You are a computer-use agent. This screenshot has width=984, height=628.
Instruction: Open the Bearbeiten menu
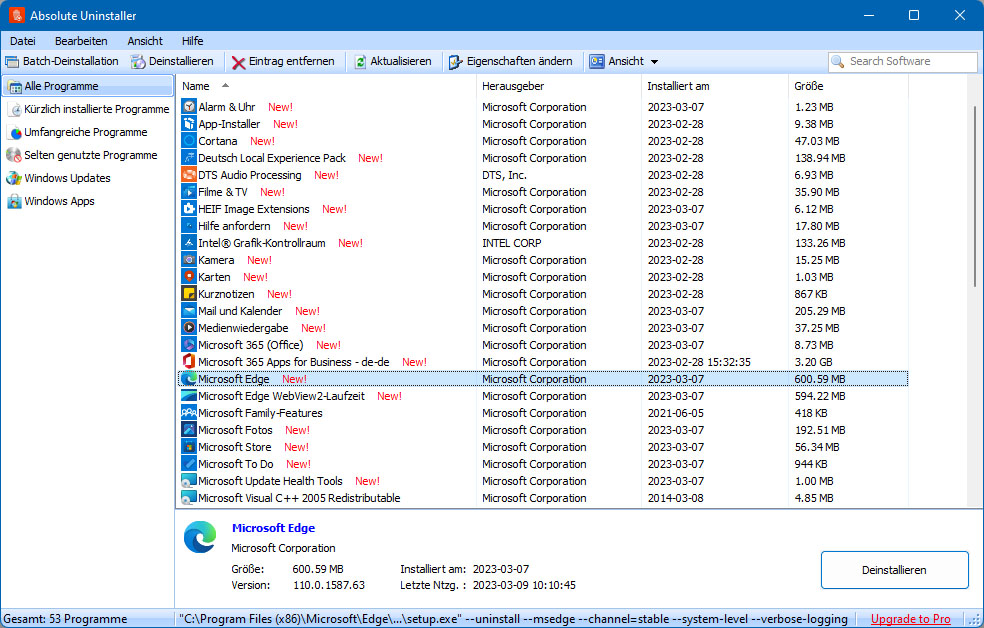pyautogui.click(x=81, y=41)
